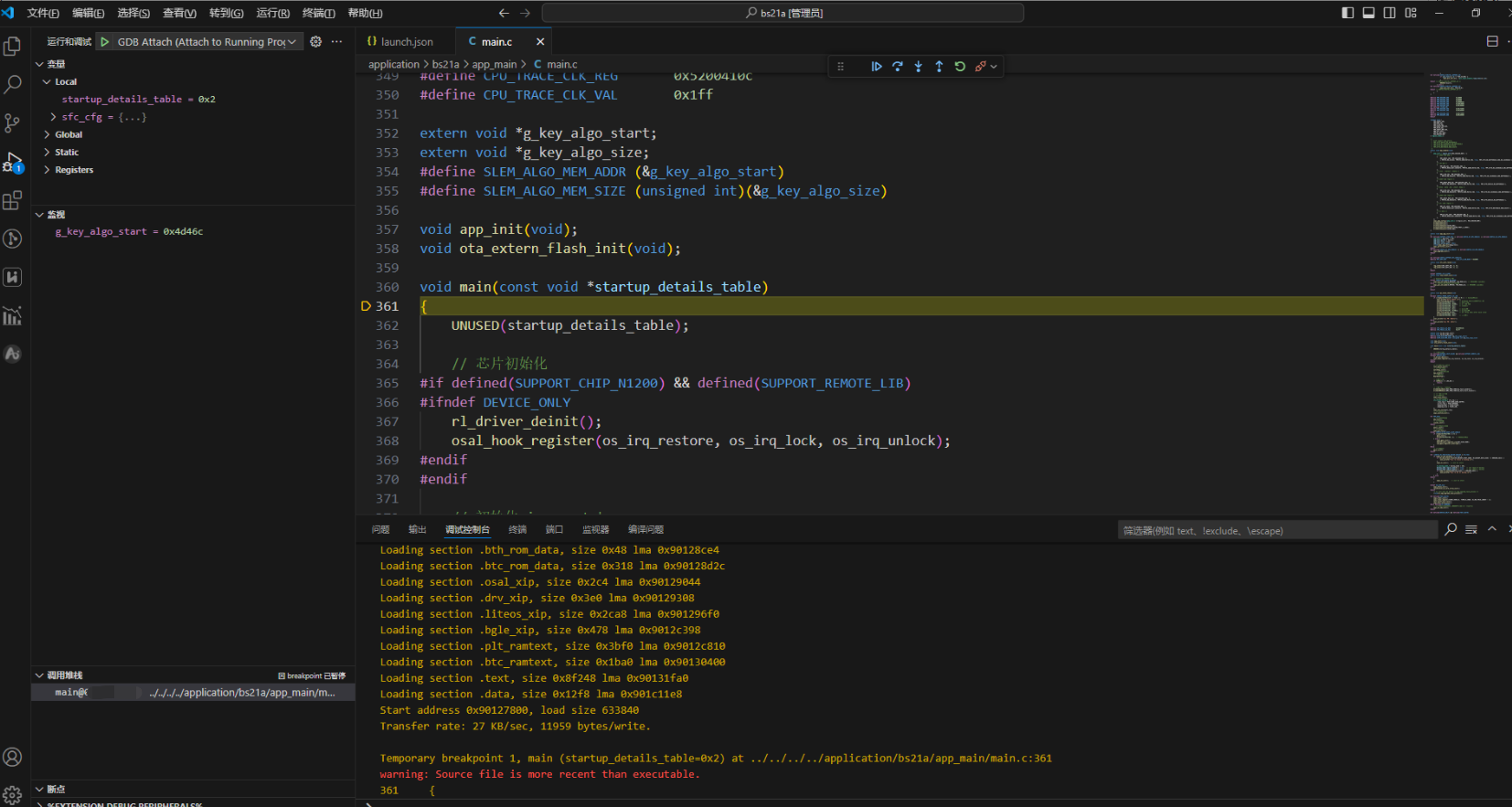The image size is (1512, 807).
Task: Toggle the bottom panel layout button
Action: pyautogui.click(x=1368, y=13)
